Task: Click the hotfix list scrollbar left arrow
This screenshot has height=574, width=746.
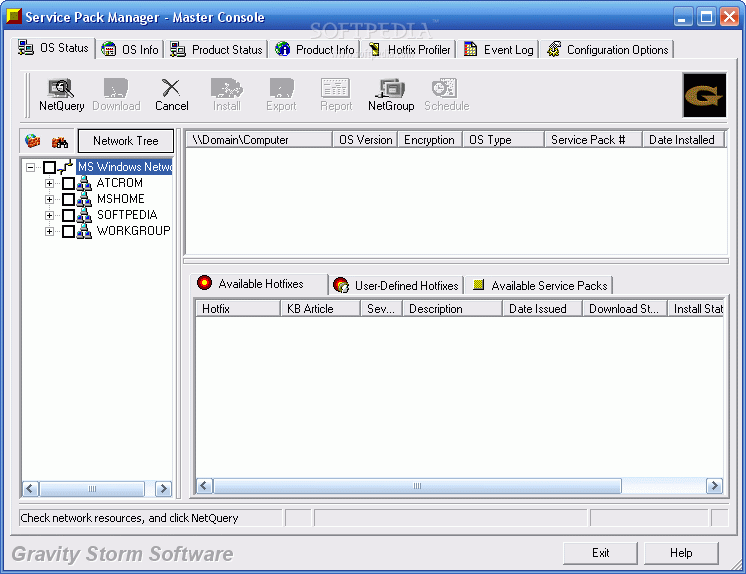Action: pyautogui.click(x=205, y=486)
